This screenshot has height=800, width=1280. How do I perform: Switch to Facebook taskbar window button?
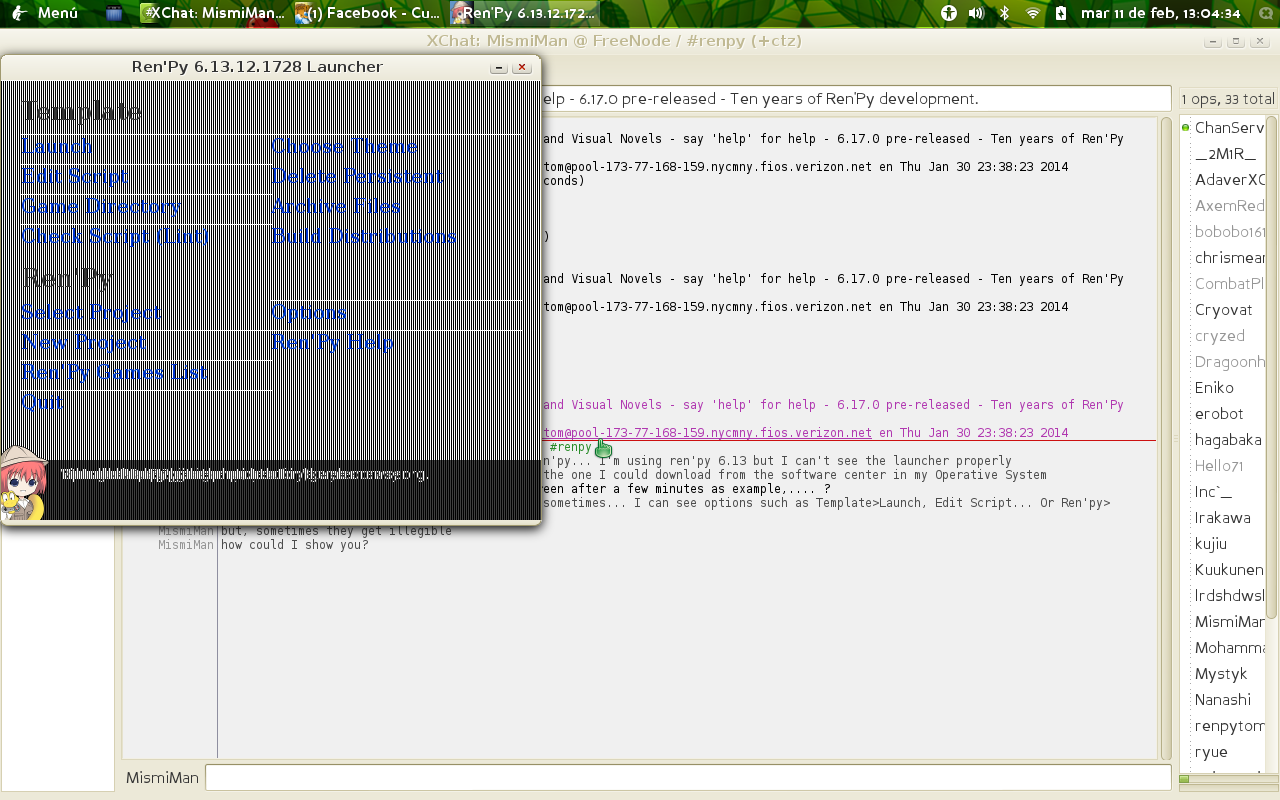pyautogui.click(x=369, y=13)
